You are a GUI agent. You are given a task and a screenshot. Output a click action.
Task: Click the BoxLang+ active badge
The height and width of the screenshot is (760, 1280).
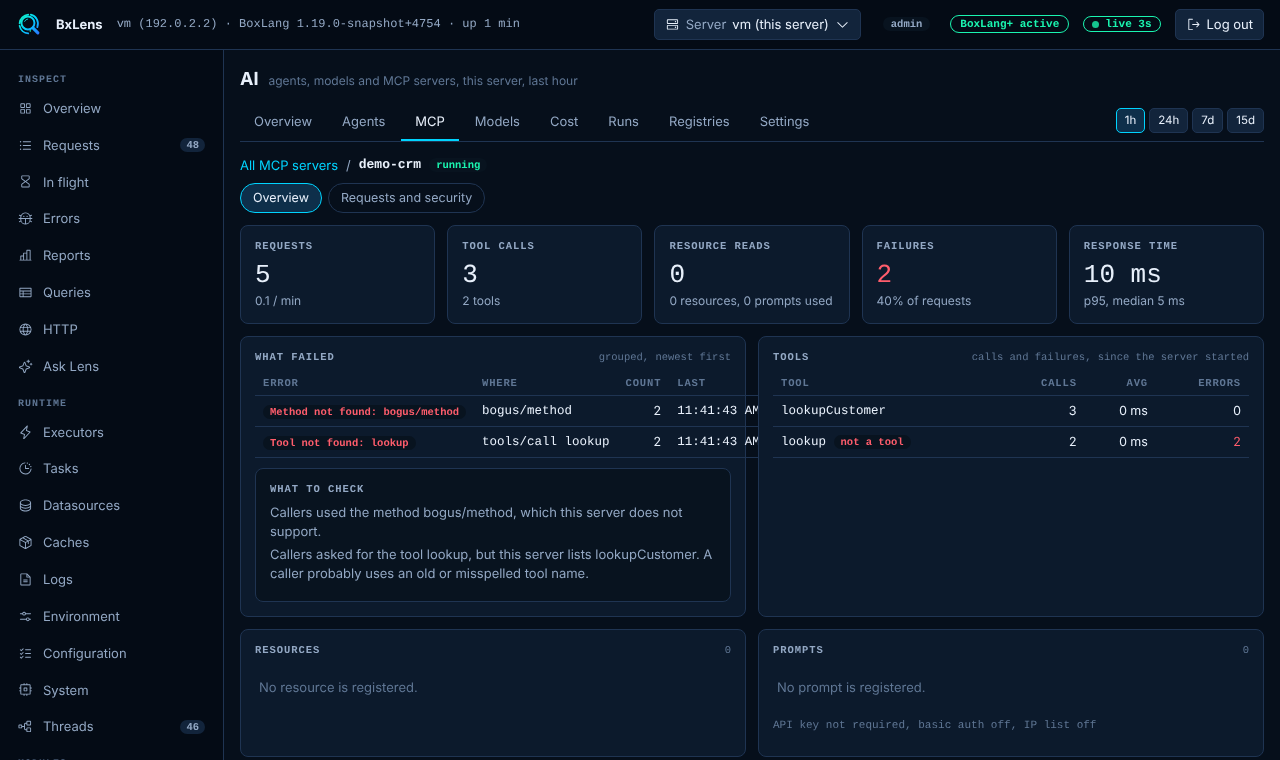1009,24
